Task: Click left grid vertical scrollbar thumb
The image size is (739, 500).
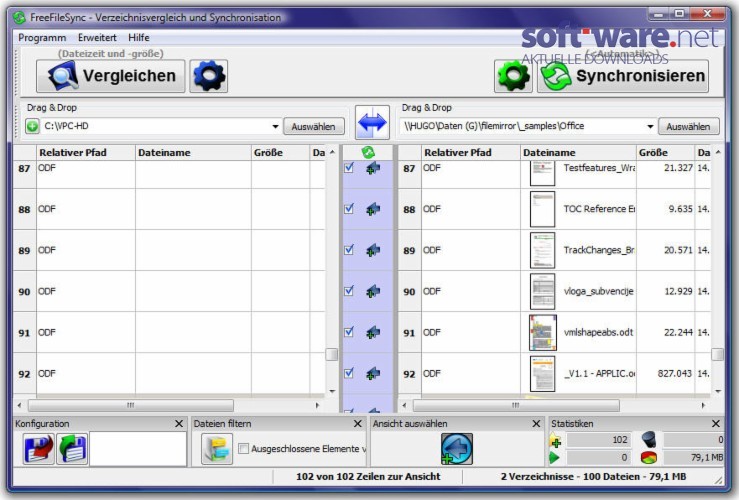Action: tap(332, 354)
